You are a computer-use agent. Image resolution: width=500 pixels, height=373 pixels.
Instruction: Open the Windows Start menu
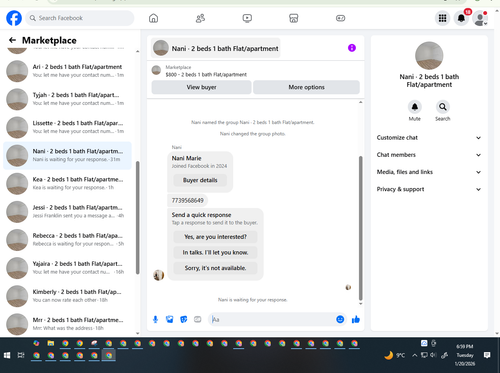7,355
